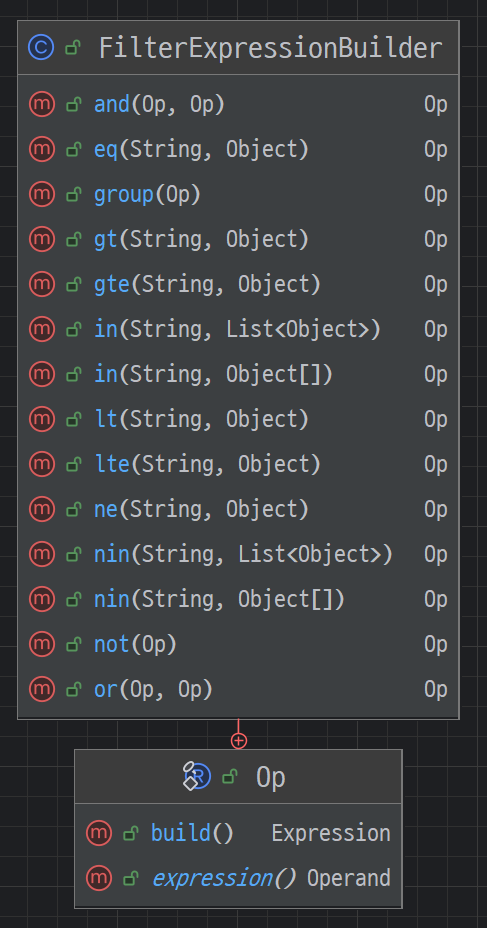
Task: Click the method icon beside build()
Action: coord(99,833)
